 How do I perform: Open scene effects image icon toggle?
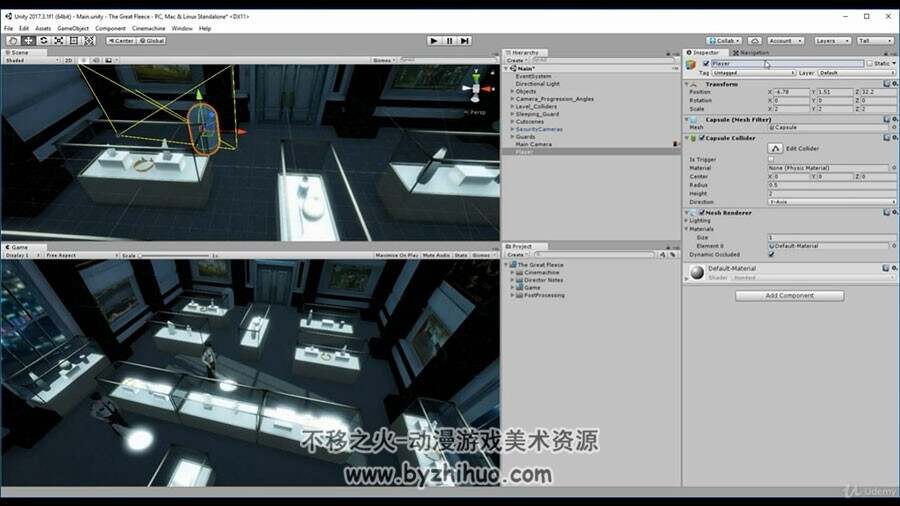(108, 60)
